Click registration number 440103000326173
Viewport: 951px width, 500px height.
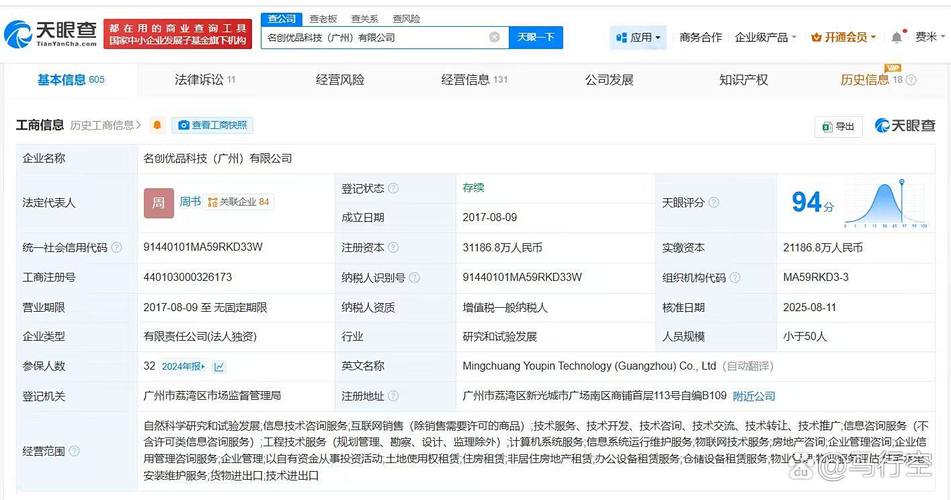pos(187,277)
